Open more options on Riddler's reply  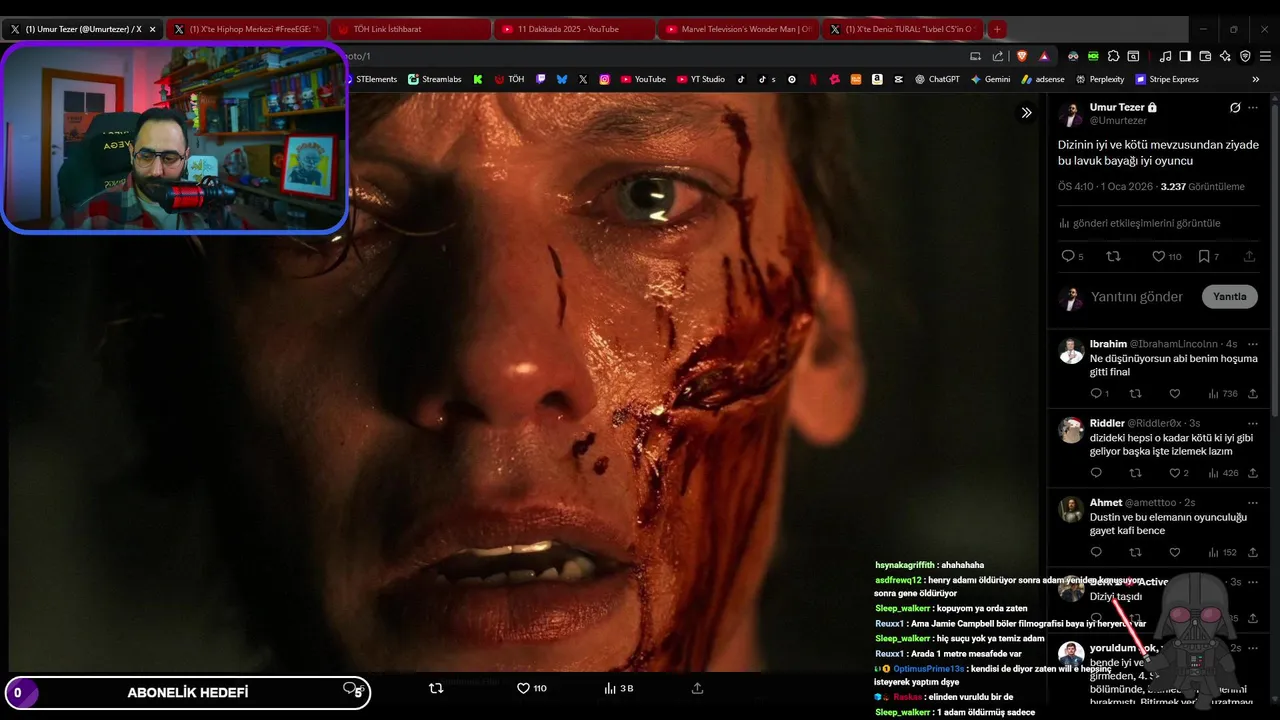[1253, 423]
